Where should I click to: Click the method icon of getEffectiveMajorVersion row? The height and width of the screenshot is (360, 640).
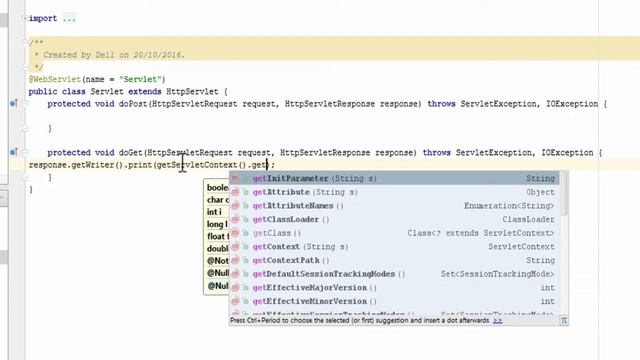click(x=235, y=287)
